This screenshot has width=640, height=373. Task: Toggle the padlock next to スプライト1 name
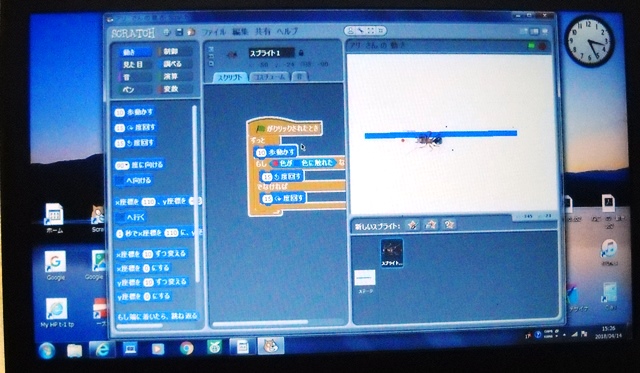tap(301, 53)
